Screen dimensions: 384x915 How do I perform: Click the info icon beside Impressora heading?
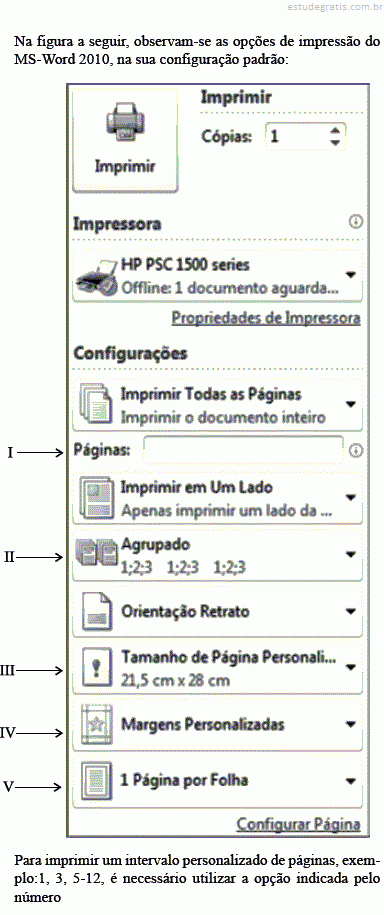click(356, 222)
